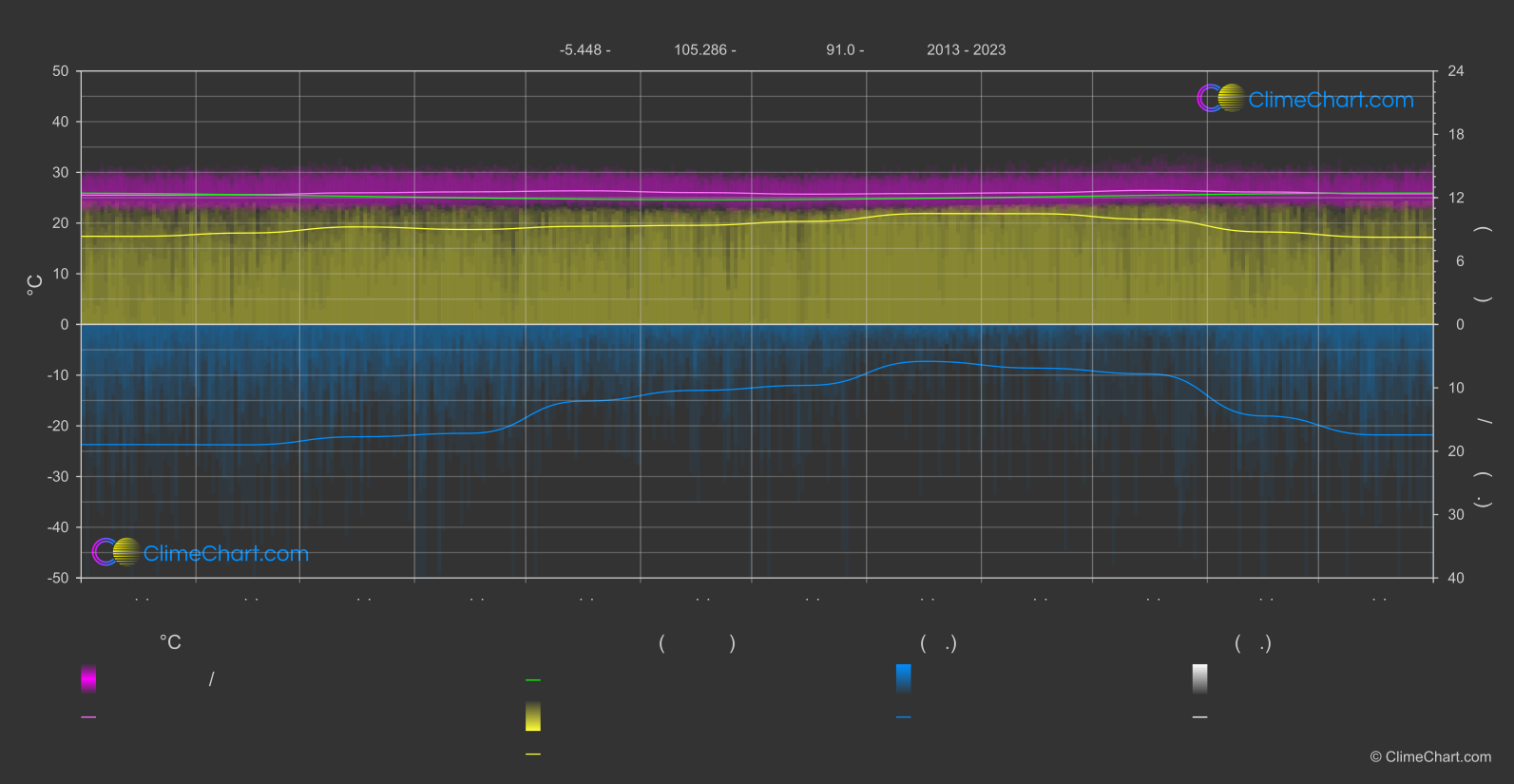The image size is (1514, 784).
Task: Click the -50 tick on temperature axis
Action: coord(58,578)
